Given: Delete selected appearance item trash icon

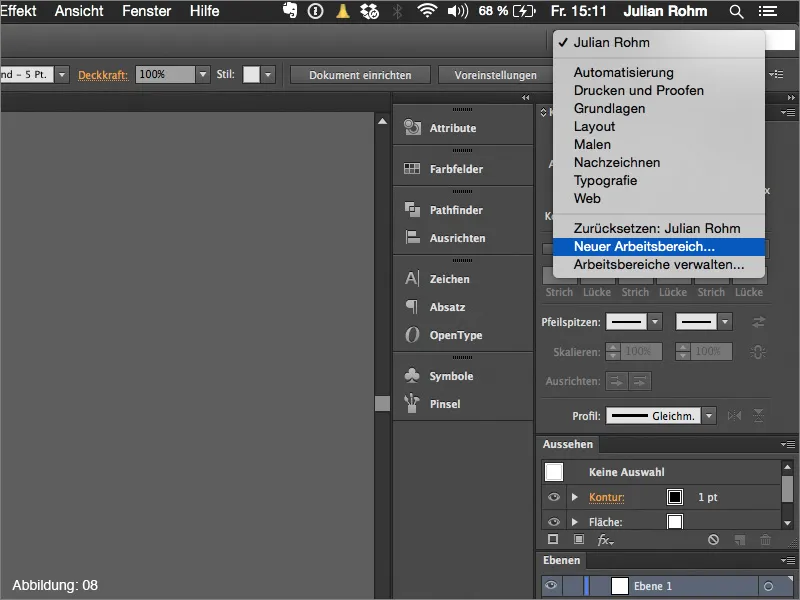Looking at the screenshot, I should (765, 539).
